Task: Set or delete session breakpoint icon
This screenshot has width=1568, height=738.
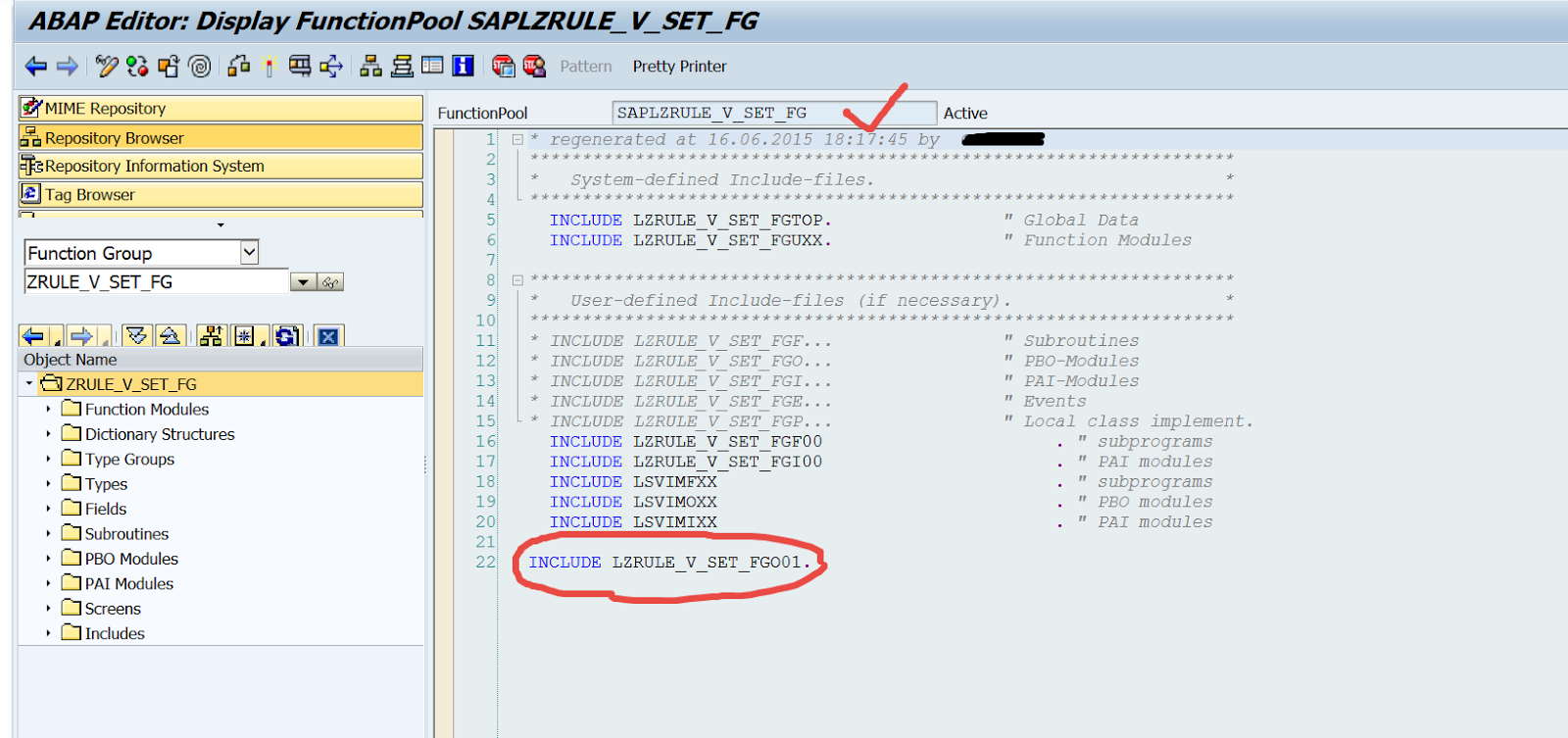Action: coord(503,66)
